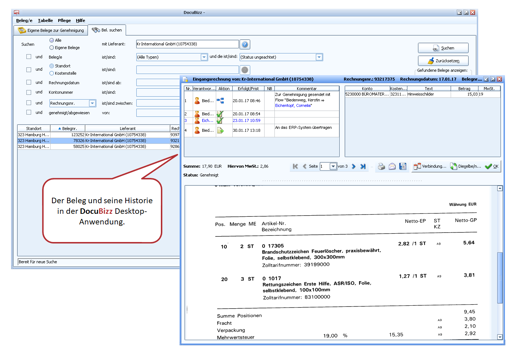Image resolution: width=516 pixels, height=361 pixels.
Task: Go to previous invoice page
Action: click(x=304, y=166)
